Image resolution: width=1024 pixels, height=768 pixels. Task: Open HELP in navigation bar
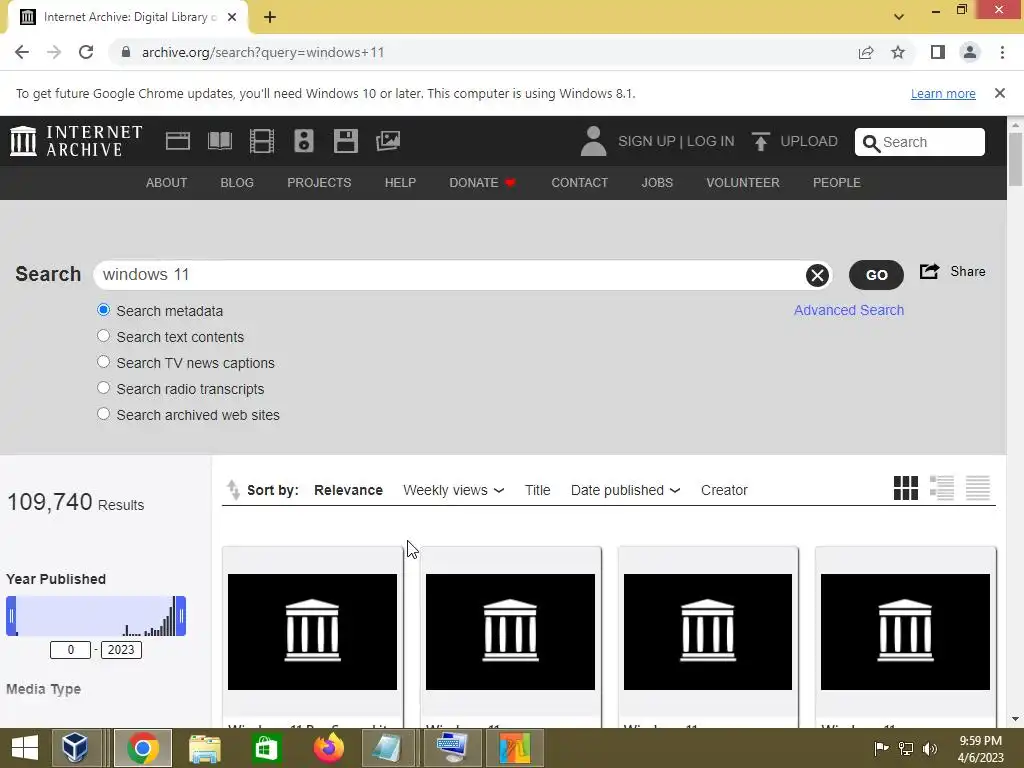coord(400,183)
